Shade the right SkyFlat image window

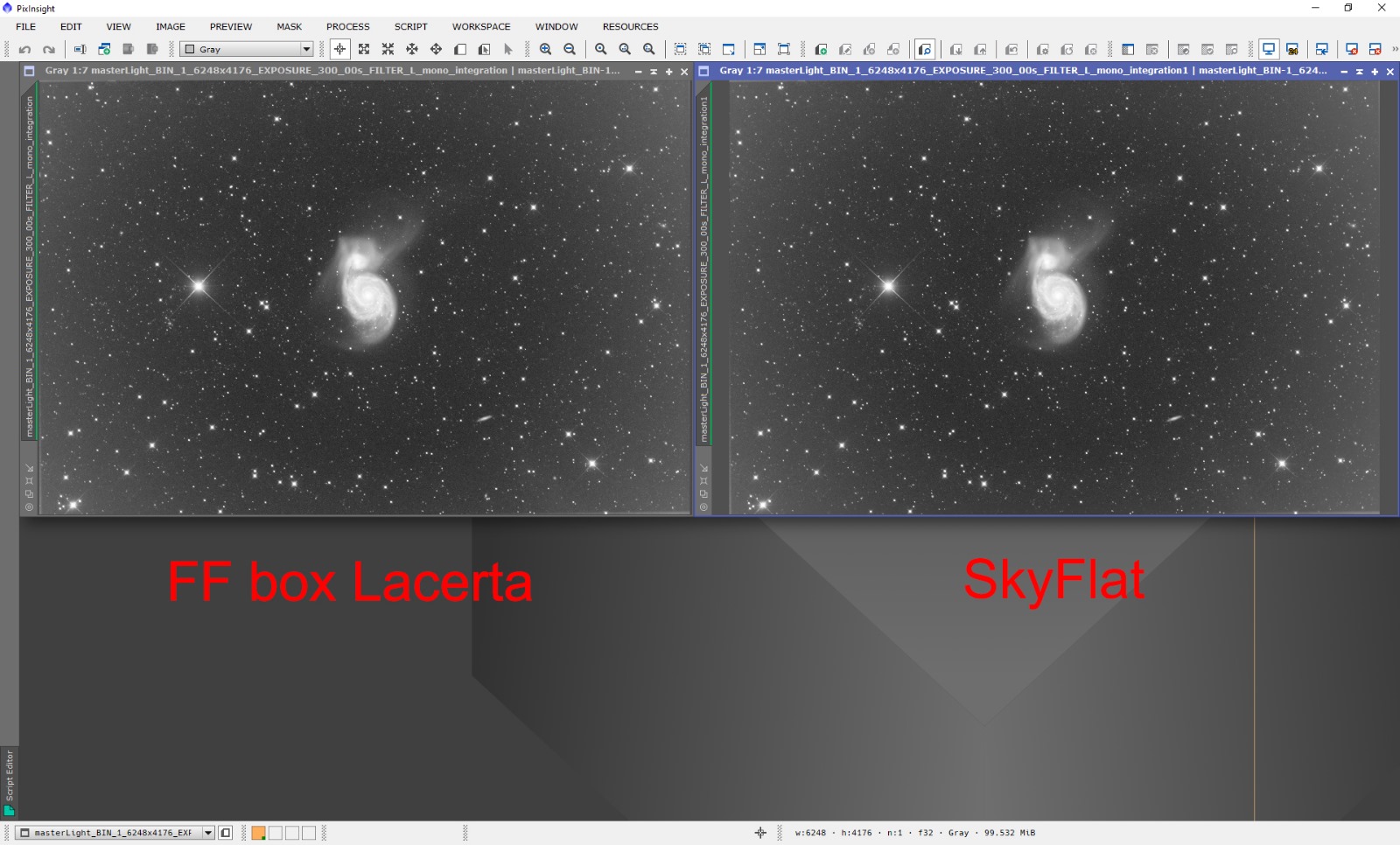point(1360,72)
